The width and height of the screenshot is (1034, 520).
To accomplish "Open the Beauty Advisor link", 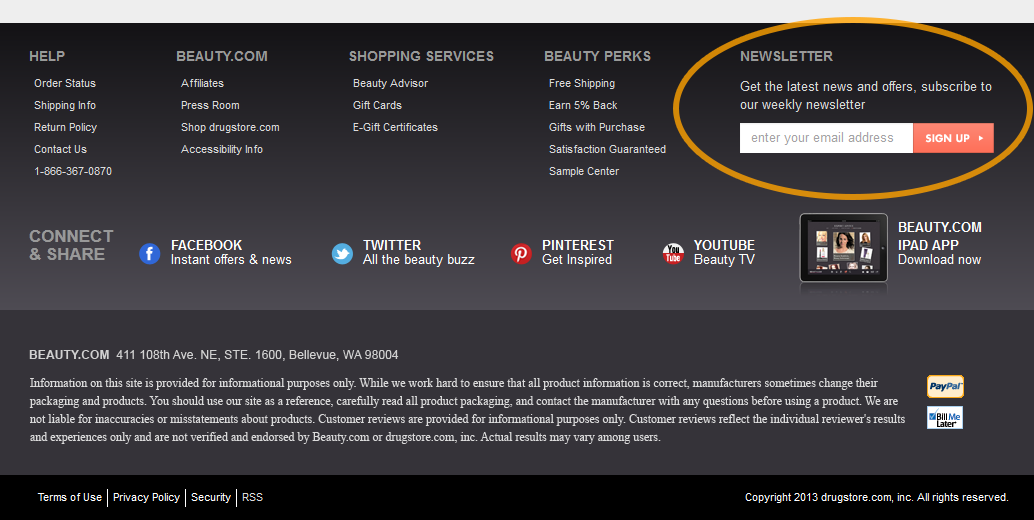I will click(x=390, y=83).
